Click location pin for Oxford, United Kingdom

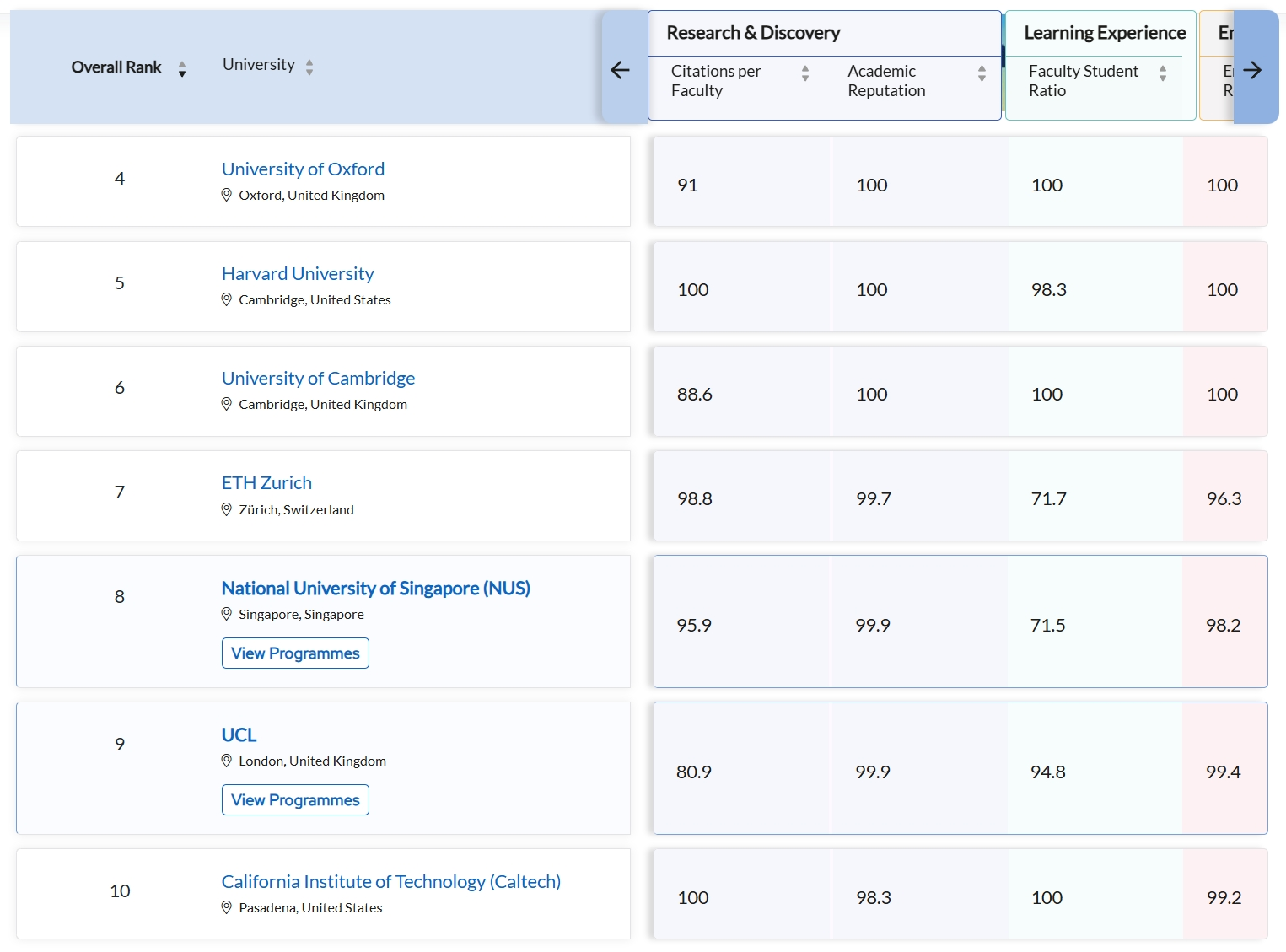pyautogui.click(x=226, y=195)
